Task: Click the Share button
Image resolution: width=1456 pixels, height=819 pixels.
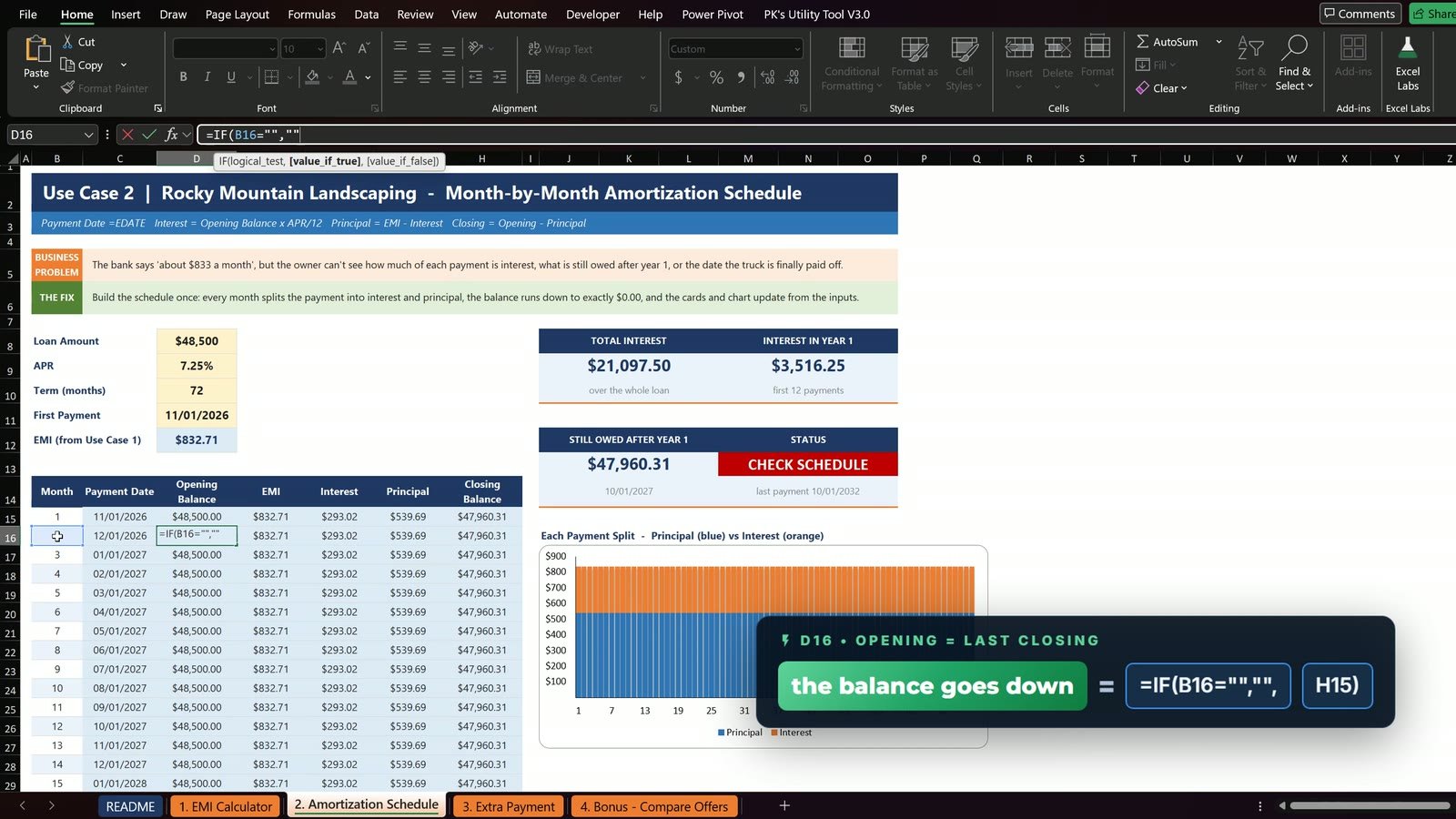Action: (x=1433, y=14)
